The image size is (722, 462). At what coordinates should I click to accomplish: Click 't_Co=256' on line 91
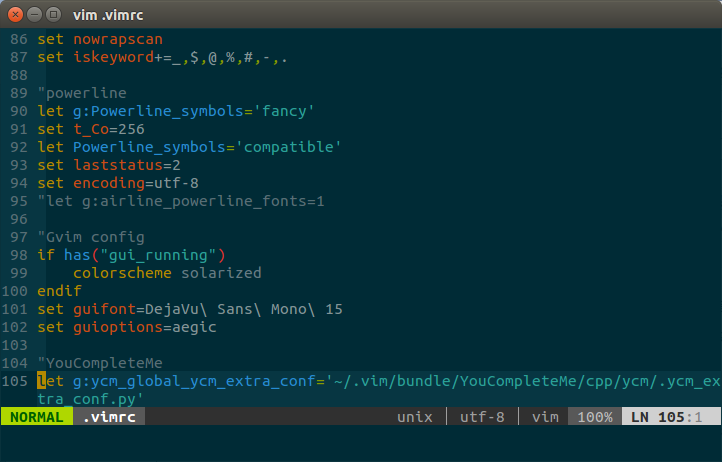(x=109, y=129)
